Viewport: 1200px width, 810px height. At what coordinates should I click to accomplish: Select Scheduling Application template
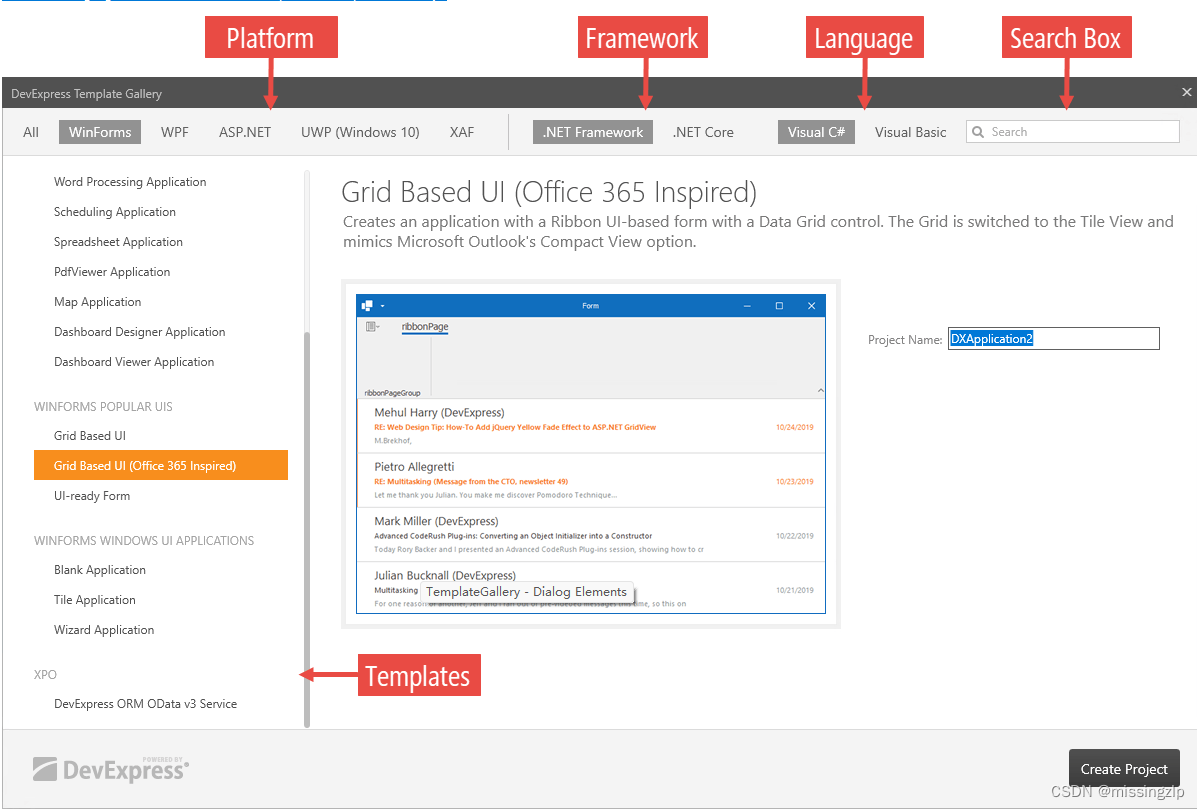pos(115,212)
